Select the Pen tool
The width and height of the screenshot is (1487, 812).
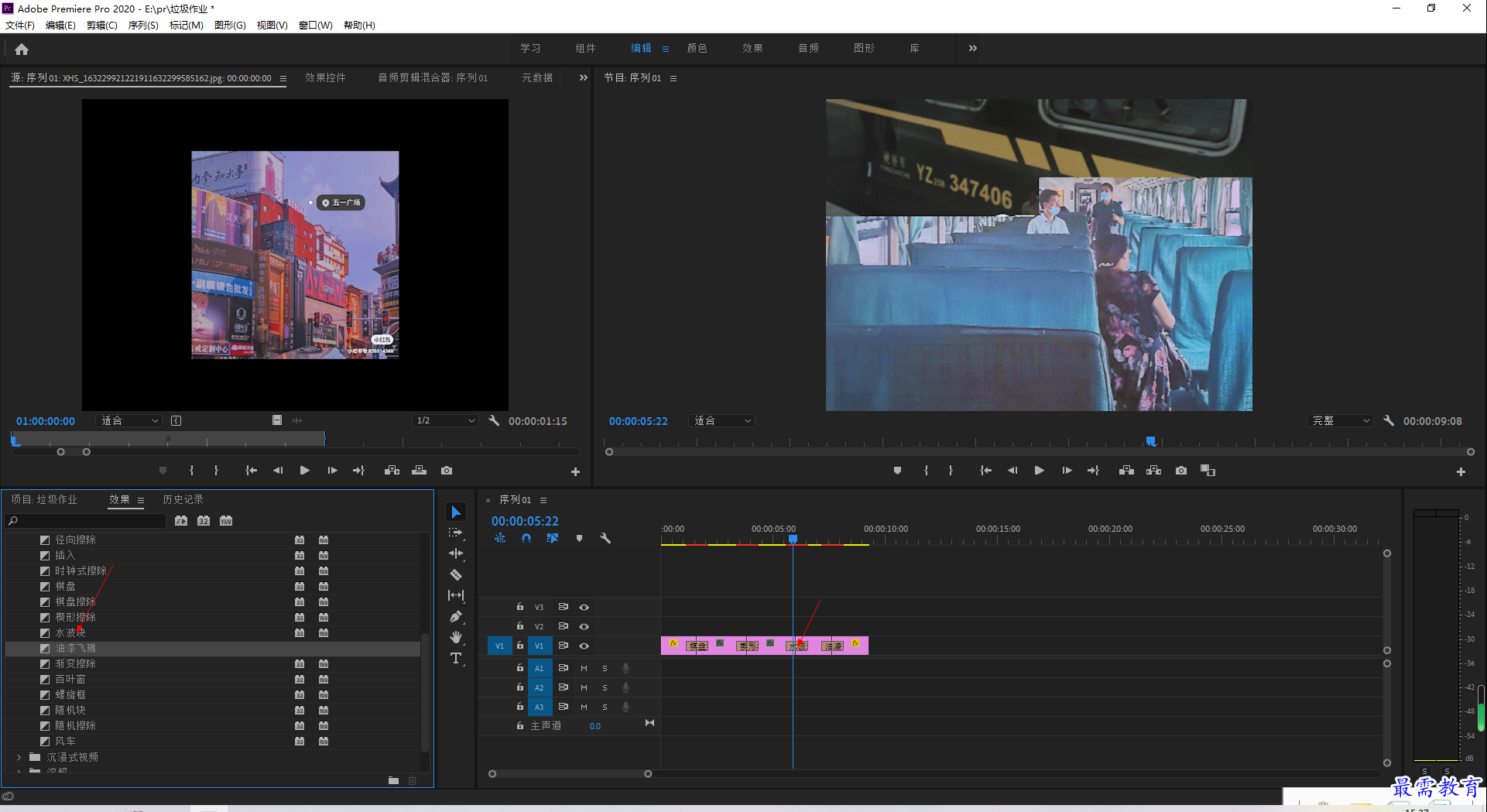point(456,616)
